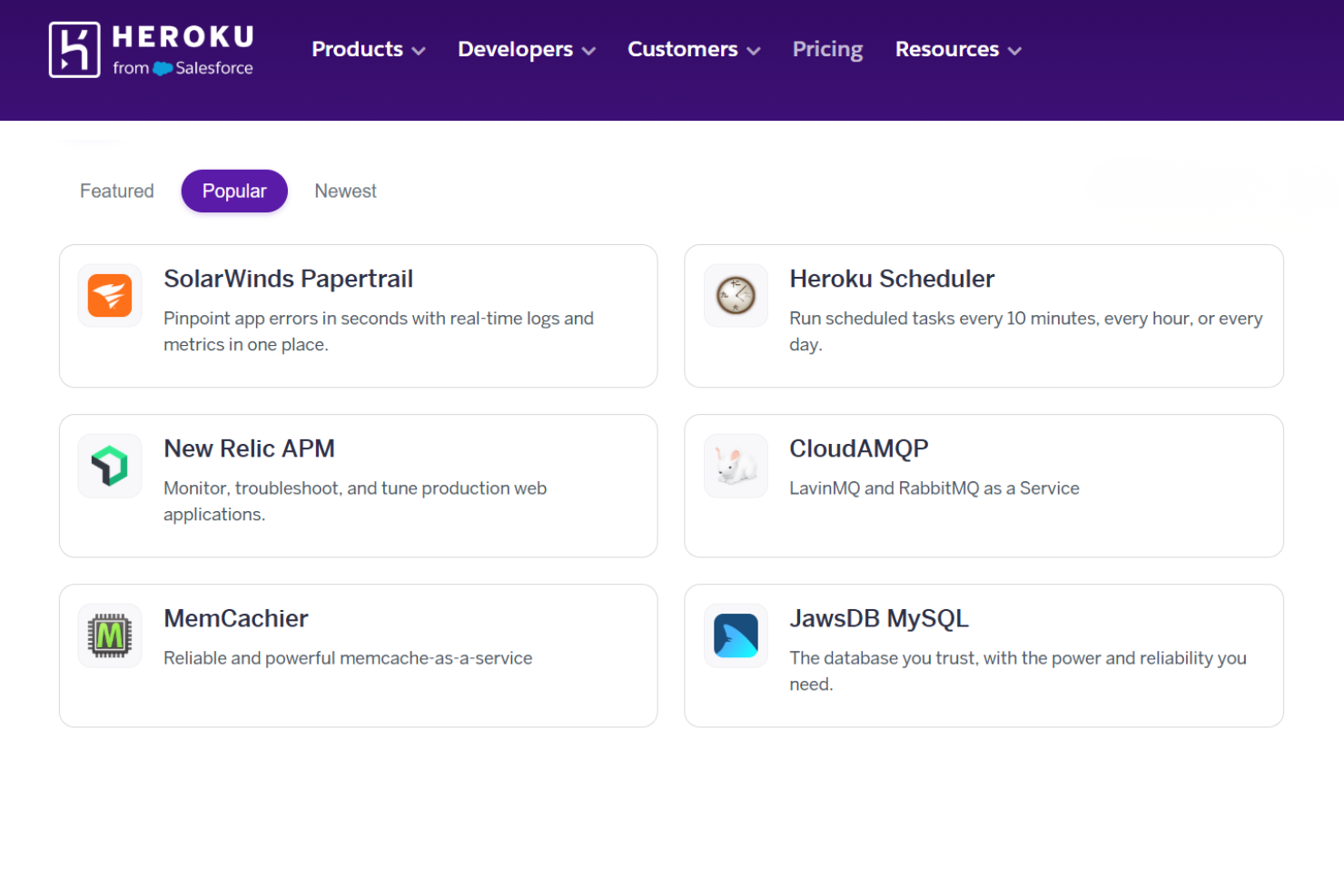This screenshot has height=896, width=1344.
Task: Select the Popular filter pill
Action: tap(234, 191)
